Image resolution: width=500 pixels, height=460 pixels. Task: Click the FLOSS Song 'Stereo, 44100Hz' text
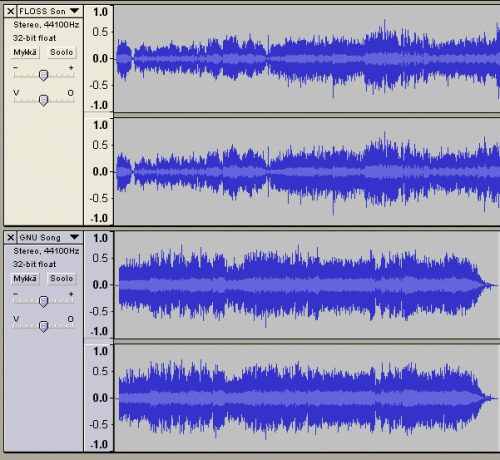point(46,25)
